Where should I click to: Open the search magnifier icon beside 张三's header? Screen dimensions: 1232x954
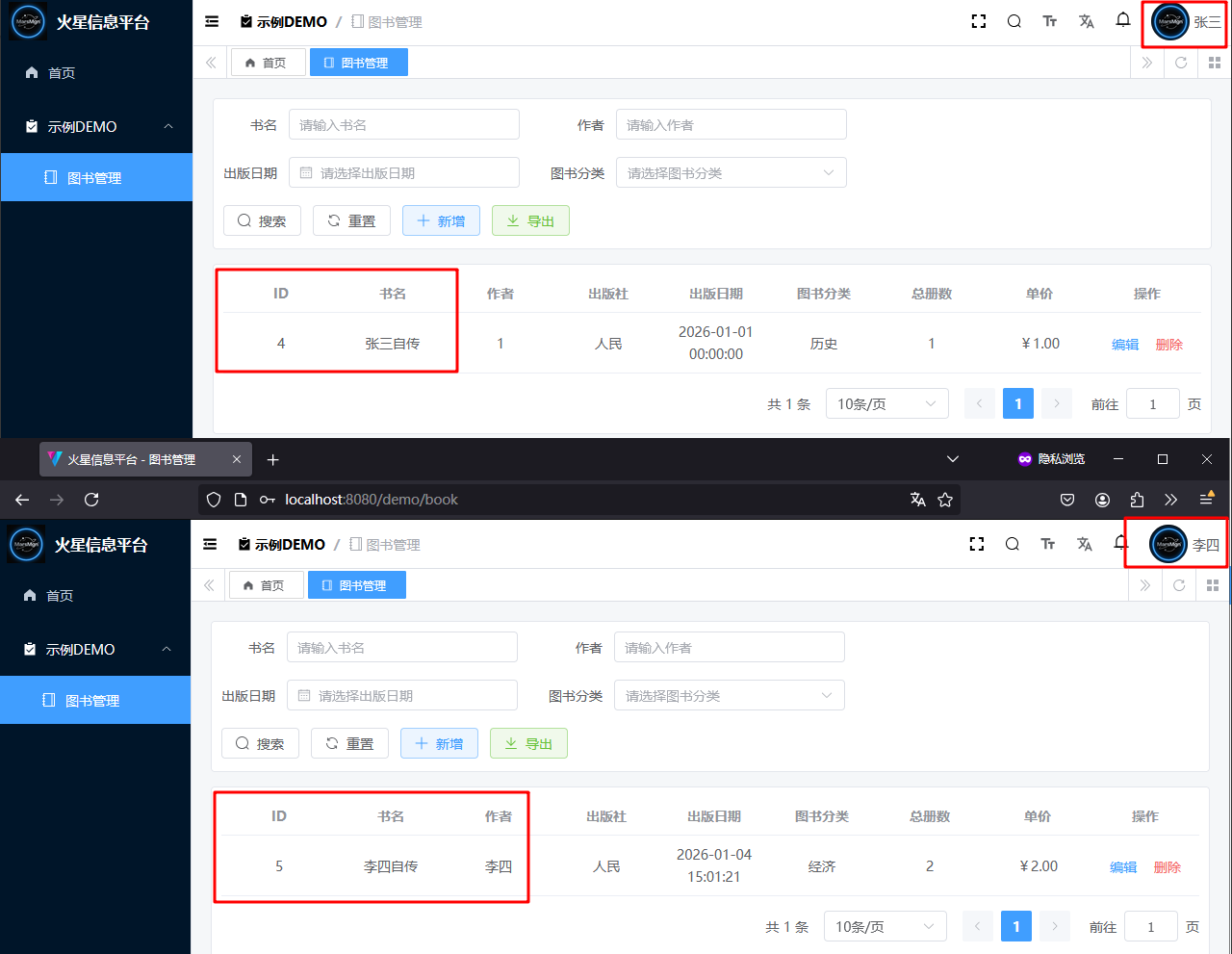click(1014, 21)
